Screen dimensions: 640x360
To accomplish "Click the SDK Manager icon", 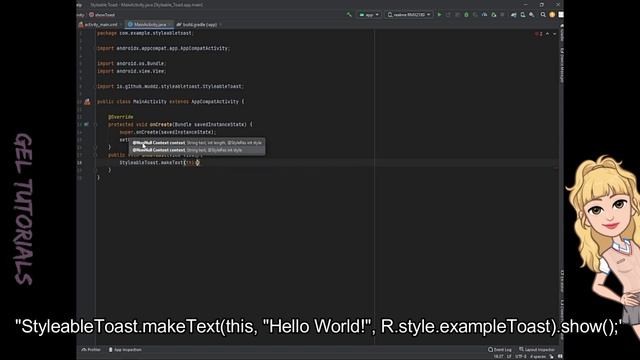I will (x=531, y=15).
